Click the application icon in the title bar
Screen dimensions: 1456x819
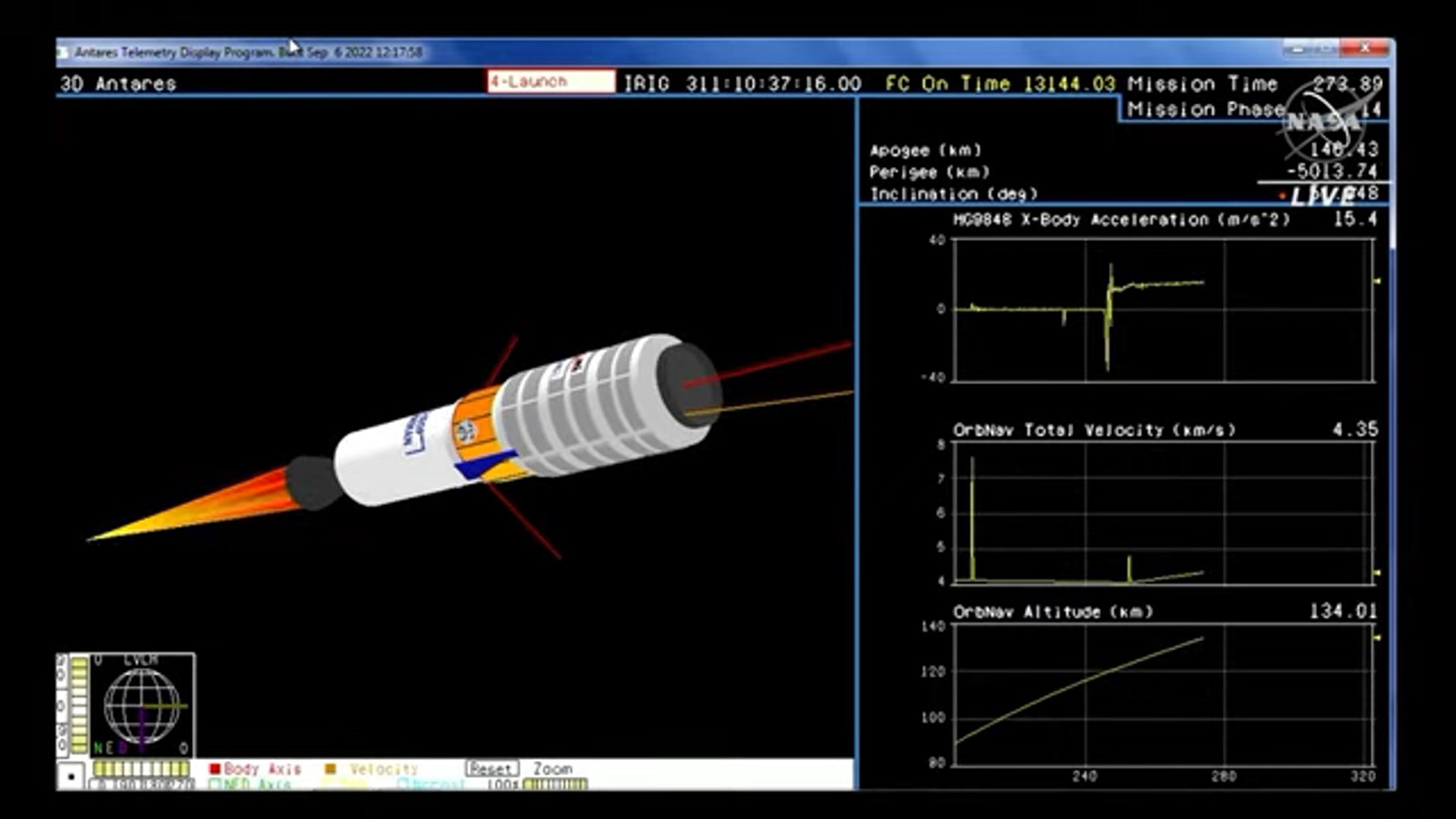click(64, 52)
